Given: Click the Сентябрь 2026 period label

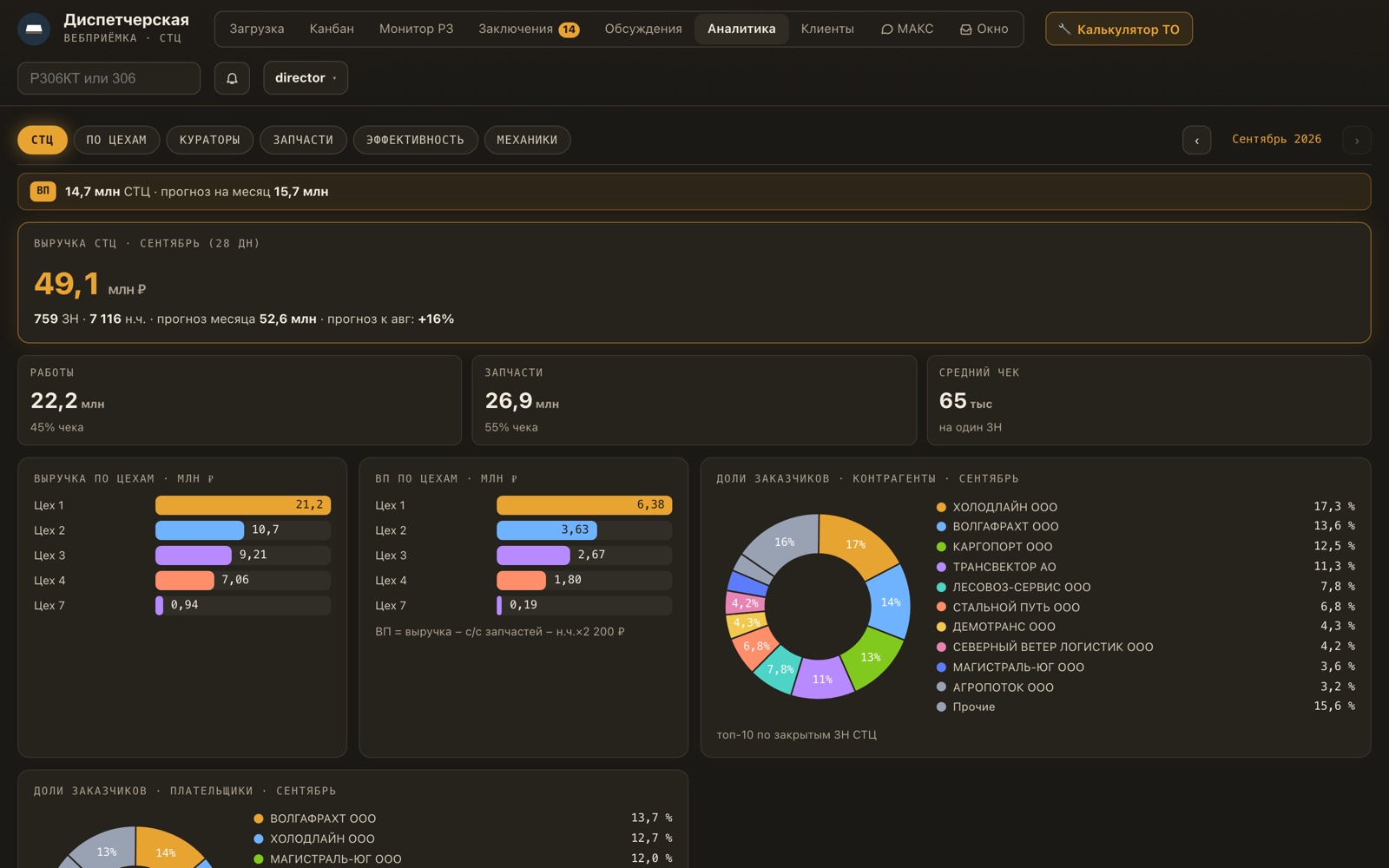Looking at the screenshot, I should coord(1276,139).
